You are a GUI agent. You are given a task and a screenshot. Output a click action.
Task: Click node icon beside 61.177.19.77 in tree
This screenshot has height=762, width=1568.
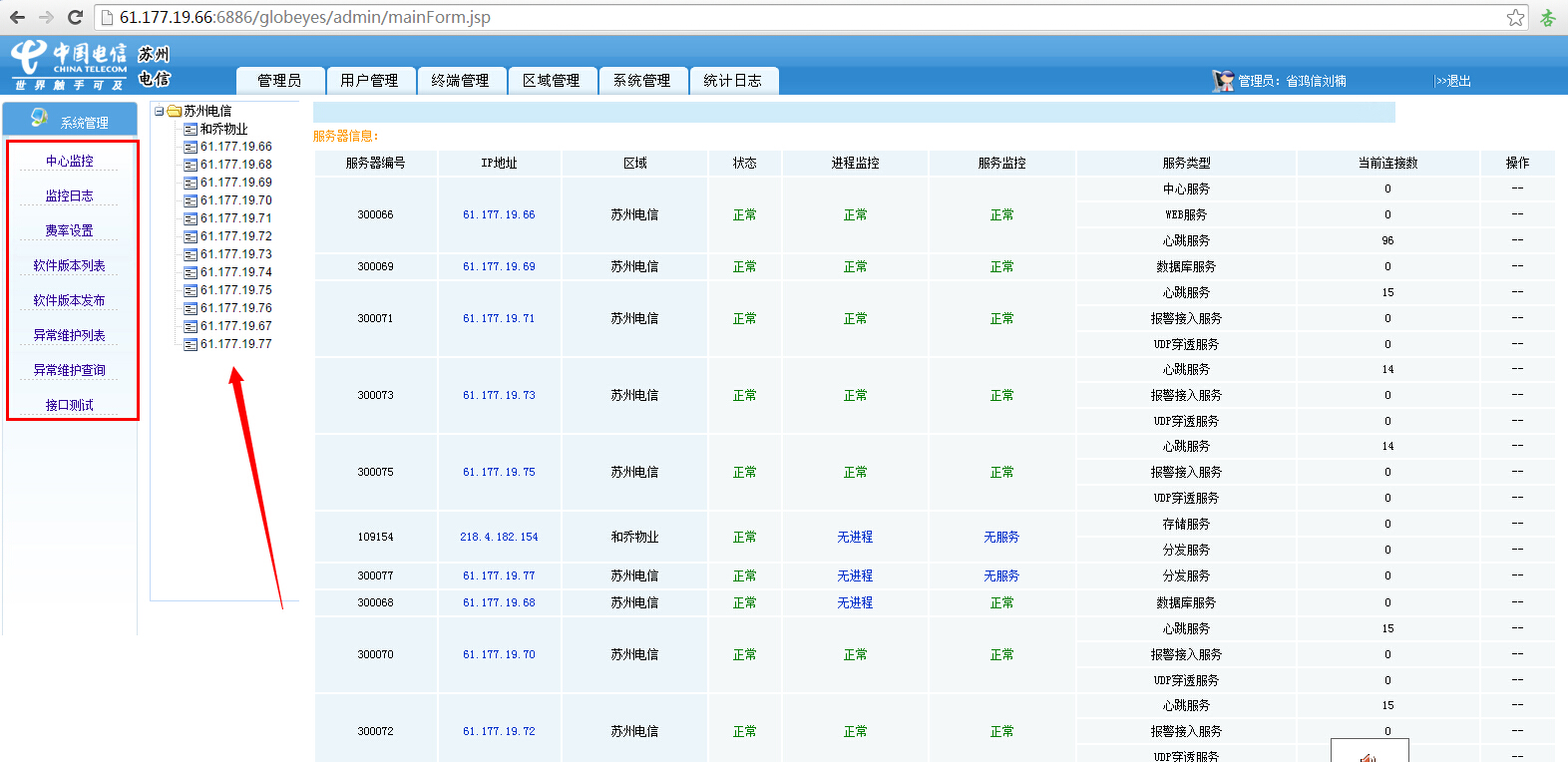[x=191, y=344]
